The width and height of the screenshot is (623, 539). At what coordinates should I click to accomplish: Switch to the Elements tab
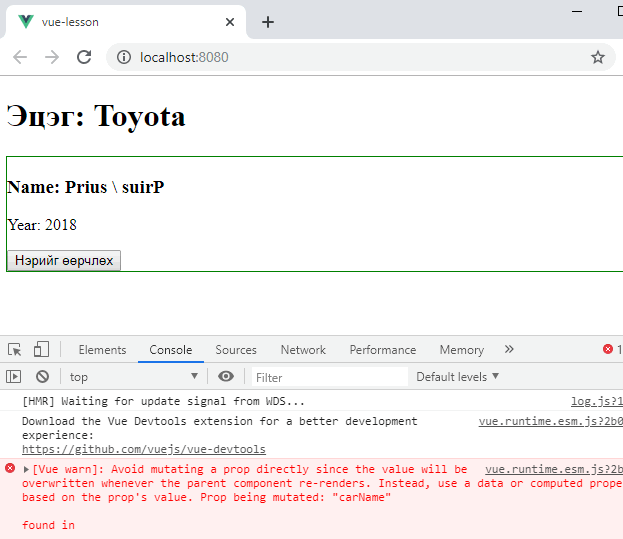(102, 350)
